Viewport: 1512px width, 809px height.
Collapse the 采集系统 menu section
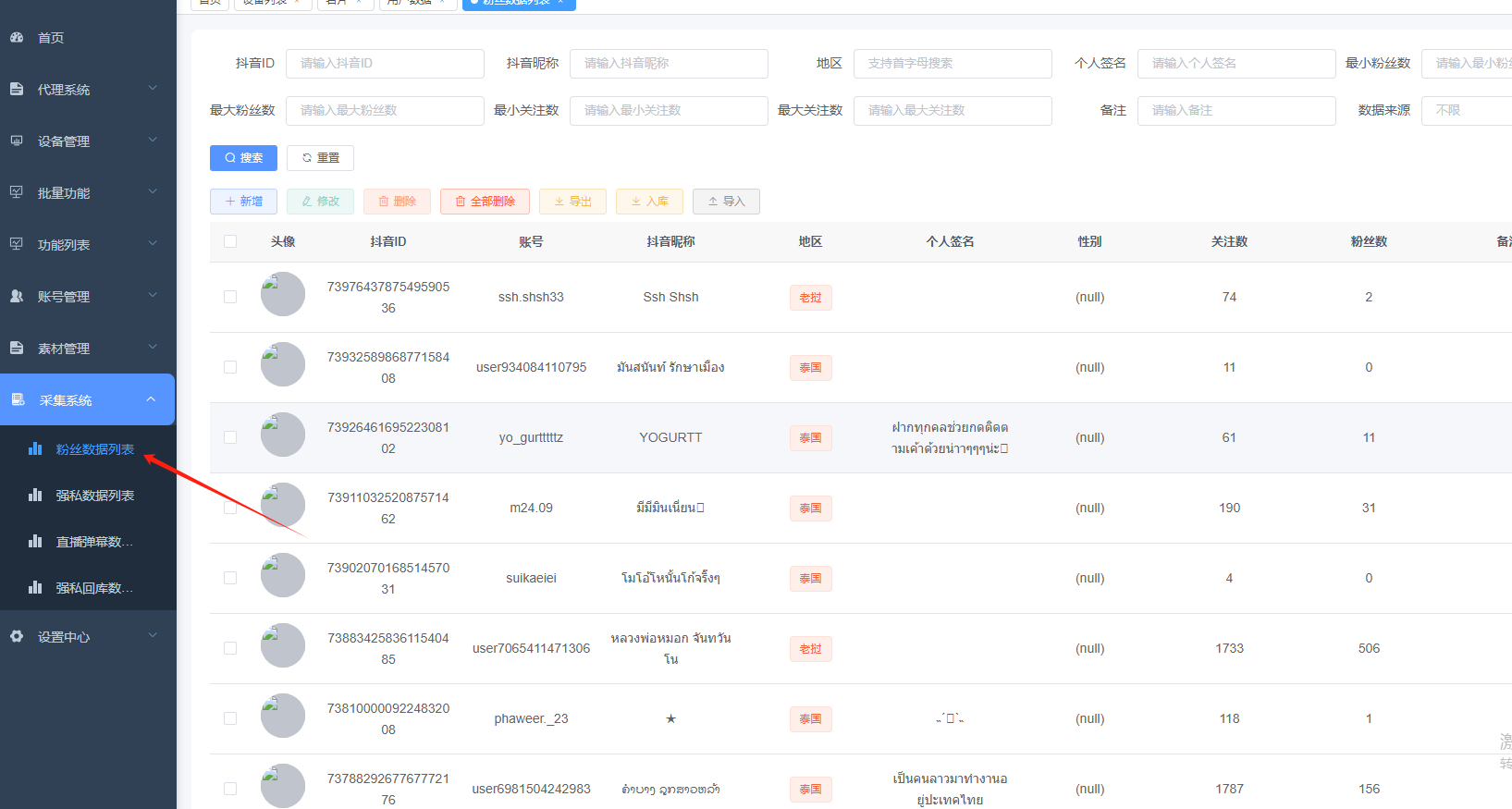tap(151, 399)
